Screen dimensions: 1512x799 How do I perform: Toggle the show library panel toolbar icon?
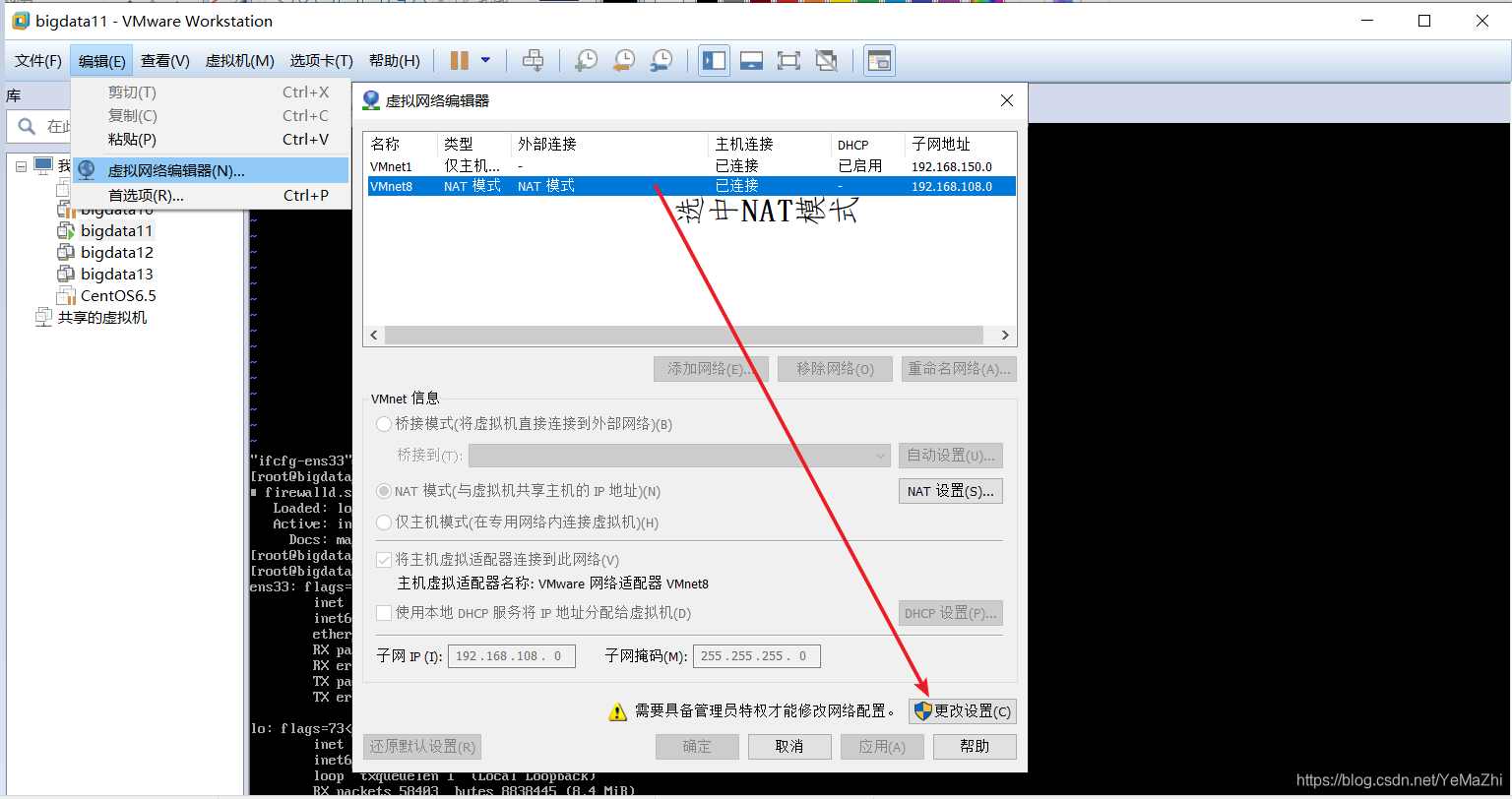pyautogui.click(x=714, y=61)
